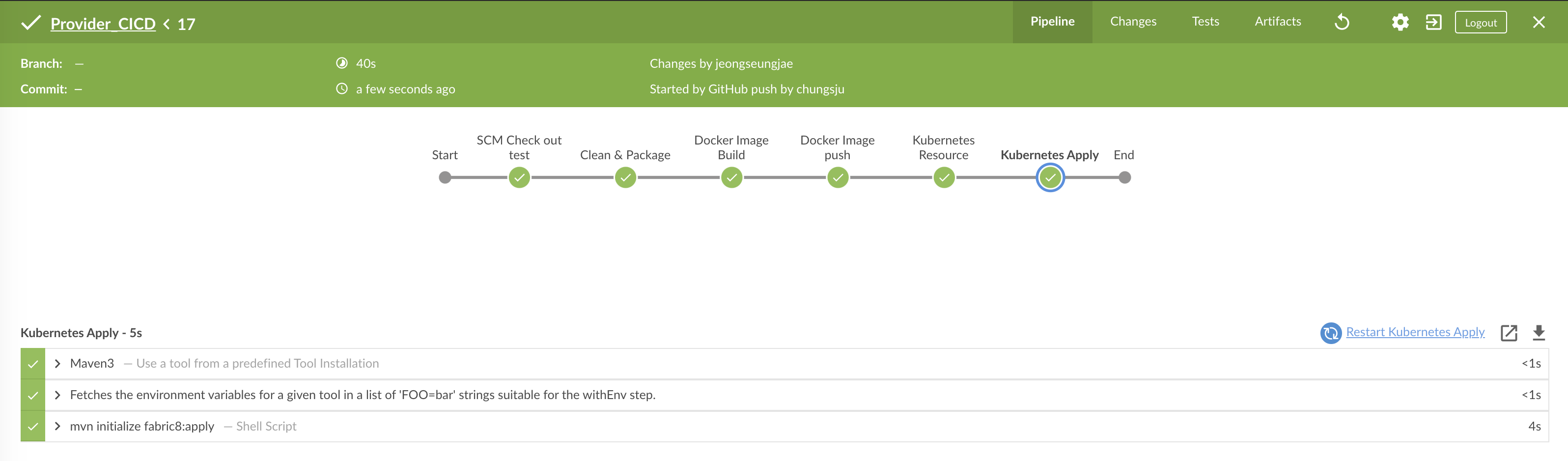The height and width of the screenshot is (461, 1568).
Task: Click the run number 17
Action: pyautogui.click(x=186, y=25)
